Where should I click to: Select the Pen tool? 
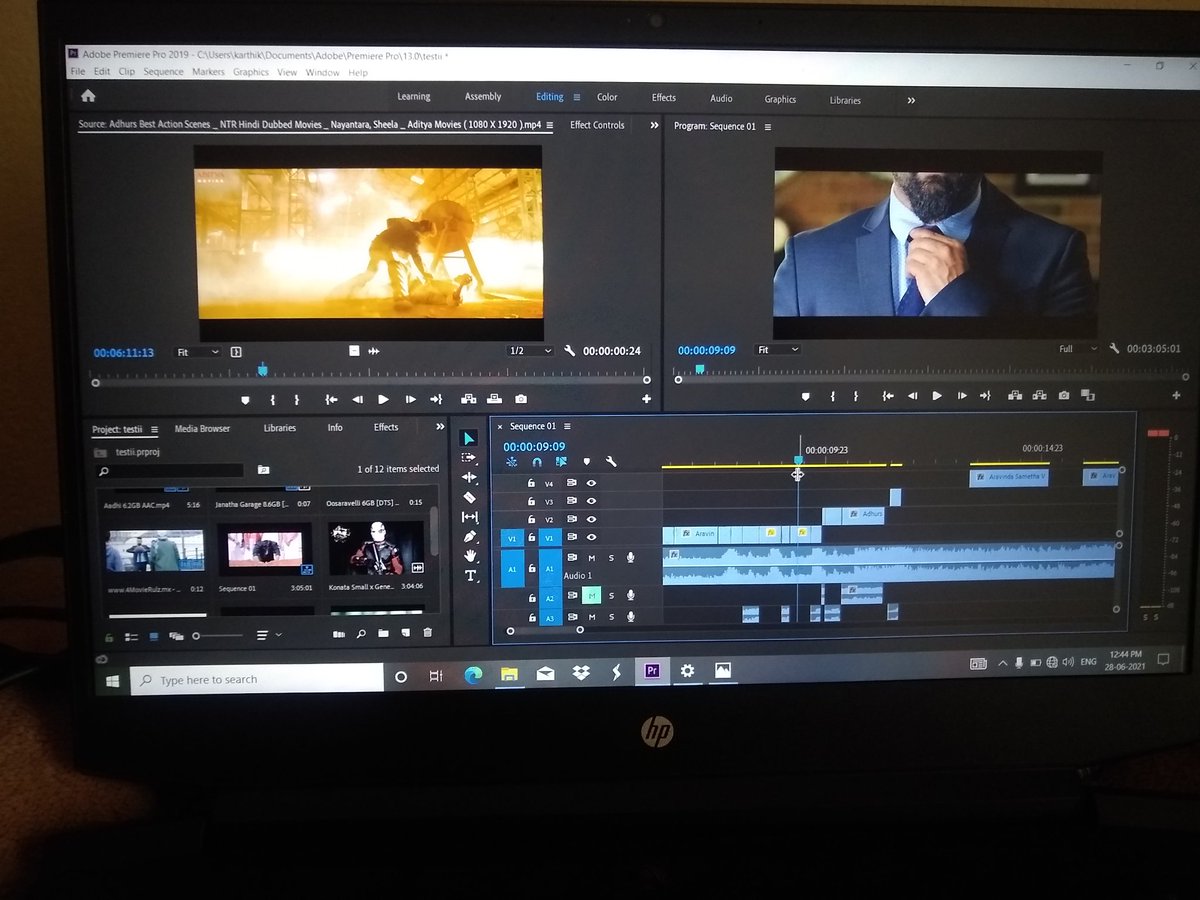[470, 537]
